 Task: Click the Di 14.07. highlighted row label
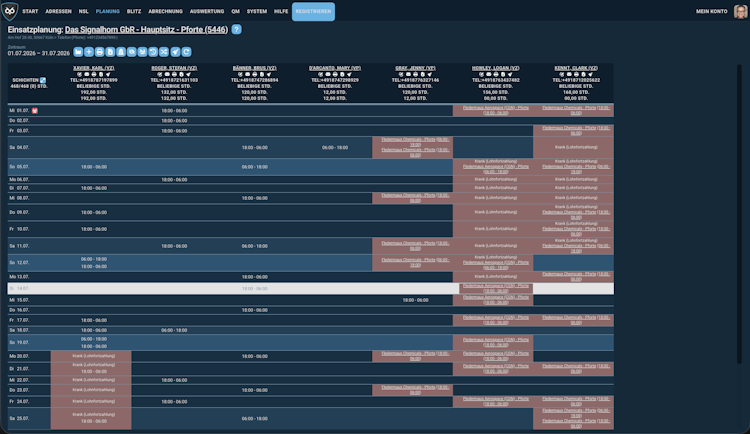[x=19, y=289]
